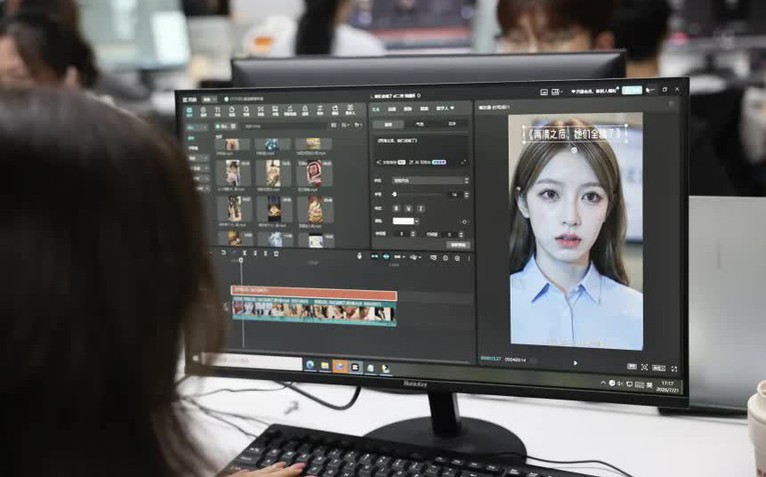766x477 pixels.
Task: Toggle underline U text style
Action: (x=408, y=209)
